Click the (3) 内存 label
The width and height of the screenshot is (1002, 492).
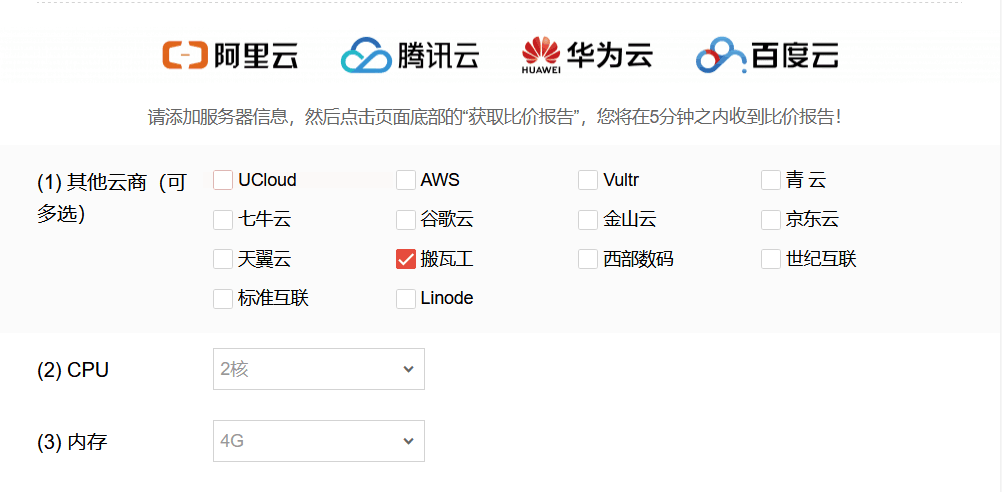click(72, 442)
